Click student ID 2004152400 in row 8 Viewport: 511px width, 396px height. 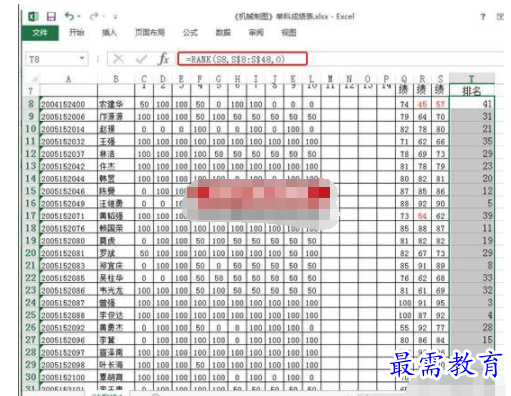(x=68, y=104)
